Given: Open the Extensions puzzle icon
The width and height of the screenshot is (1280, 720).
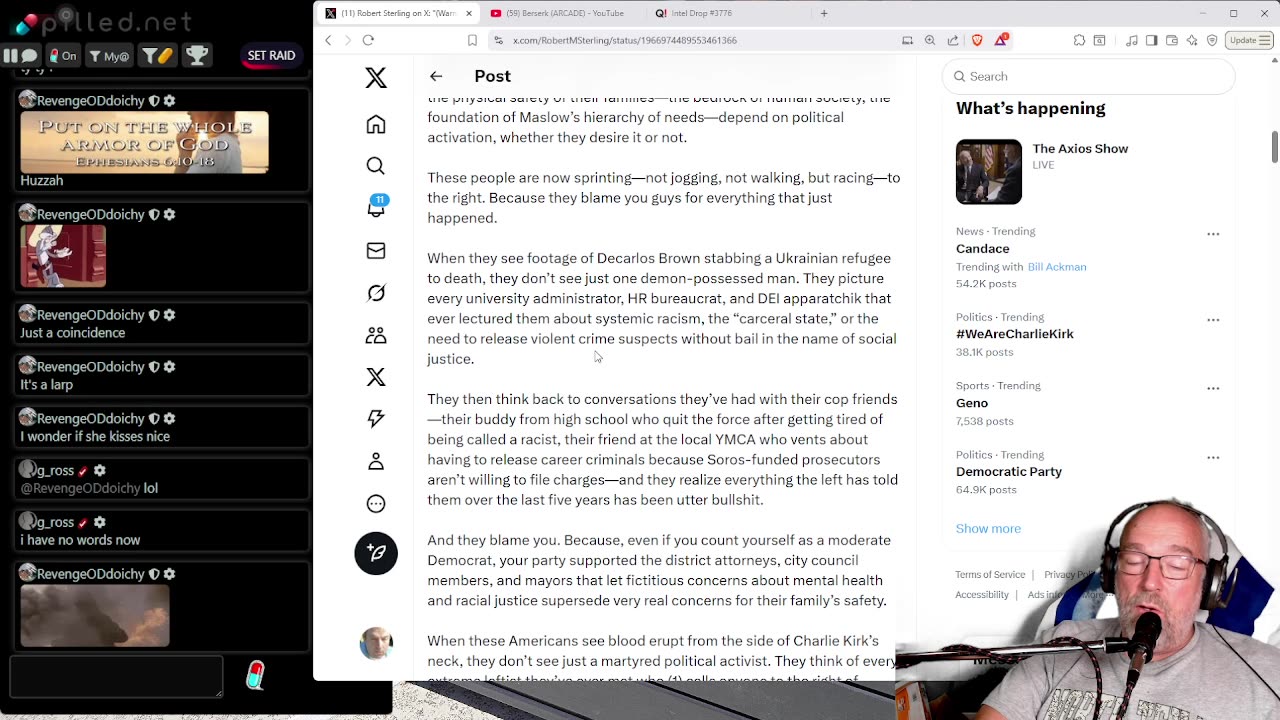Looking at the screenshot, I should click(x=1079, y=40).
